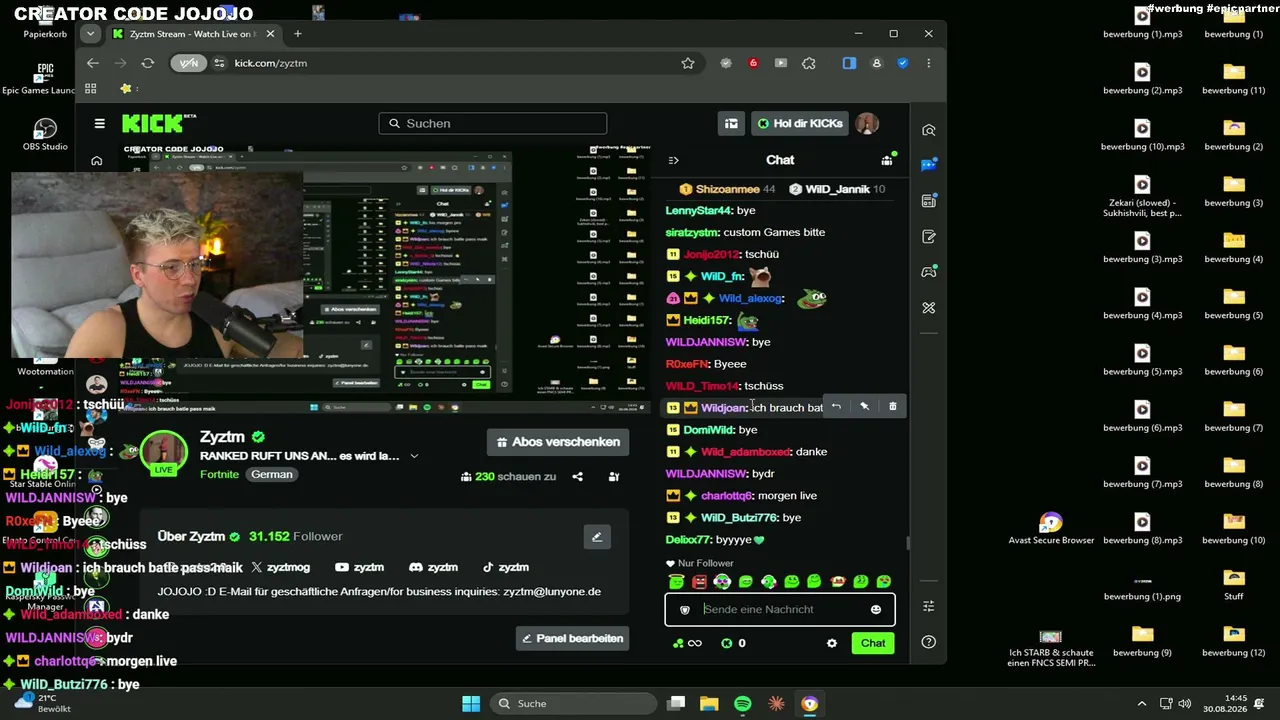This screenshot has height=720, width=1280.
Task: Reply to Wildjoan's chat message
Action: coord(836,407)
